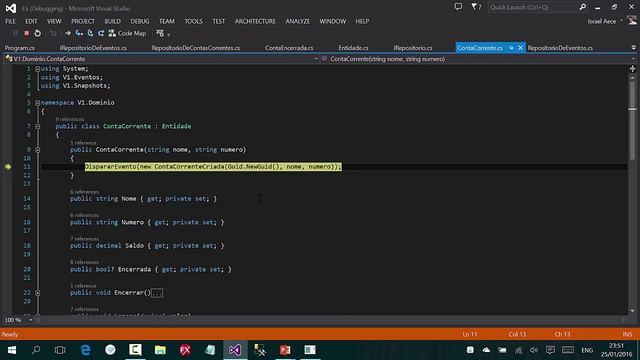Open the FILE menu
The width and height of the screenshot is (640, 360).
click(10, 21)
